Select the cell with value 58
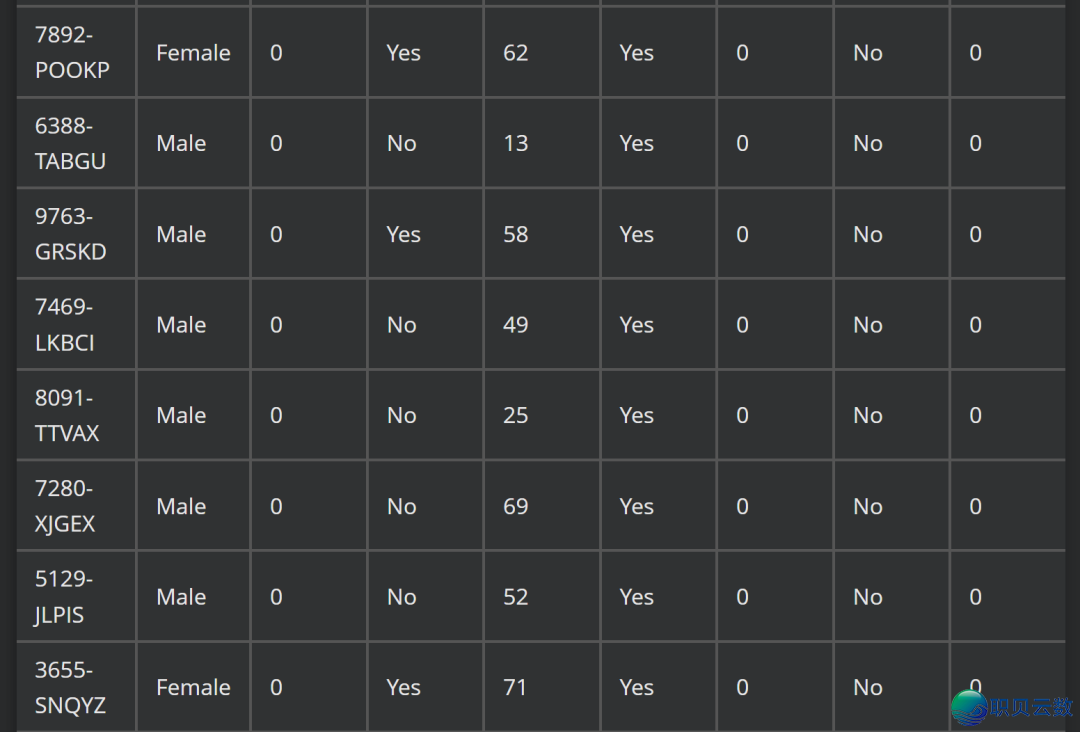The height and width of the screenshot is (732, 1080). pyautogui.click(x=516, y=234)
